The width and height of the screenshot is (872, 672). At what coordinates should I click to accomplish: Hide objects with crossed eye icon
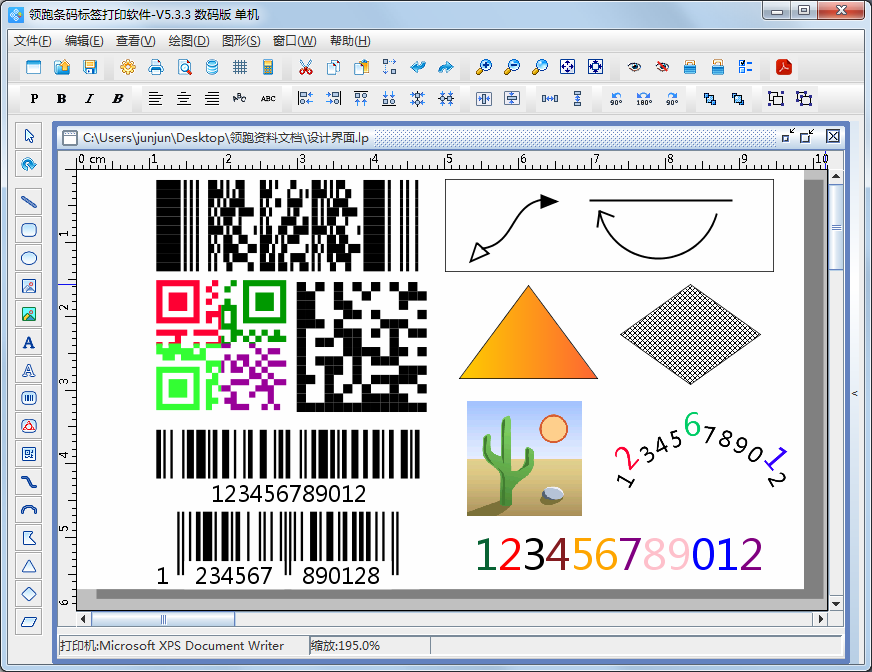point(662,67)
